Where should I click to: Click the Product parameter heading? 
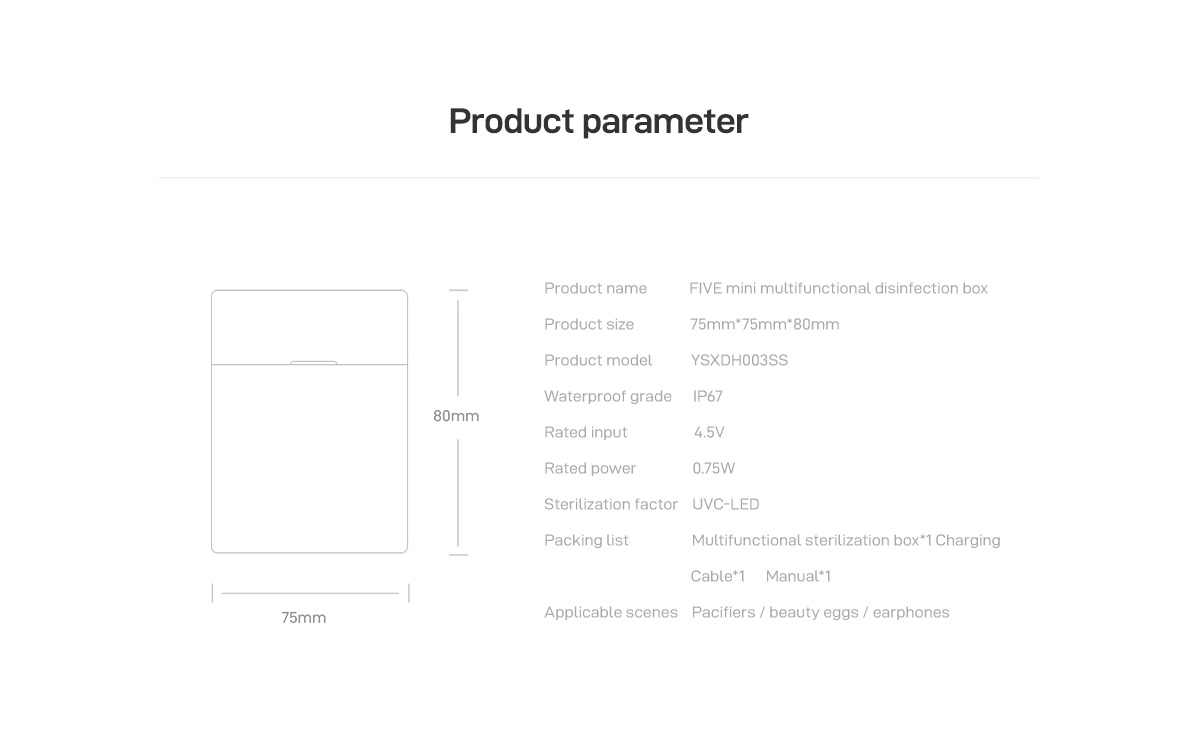click(x=598, y=122)
